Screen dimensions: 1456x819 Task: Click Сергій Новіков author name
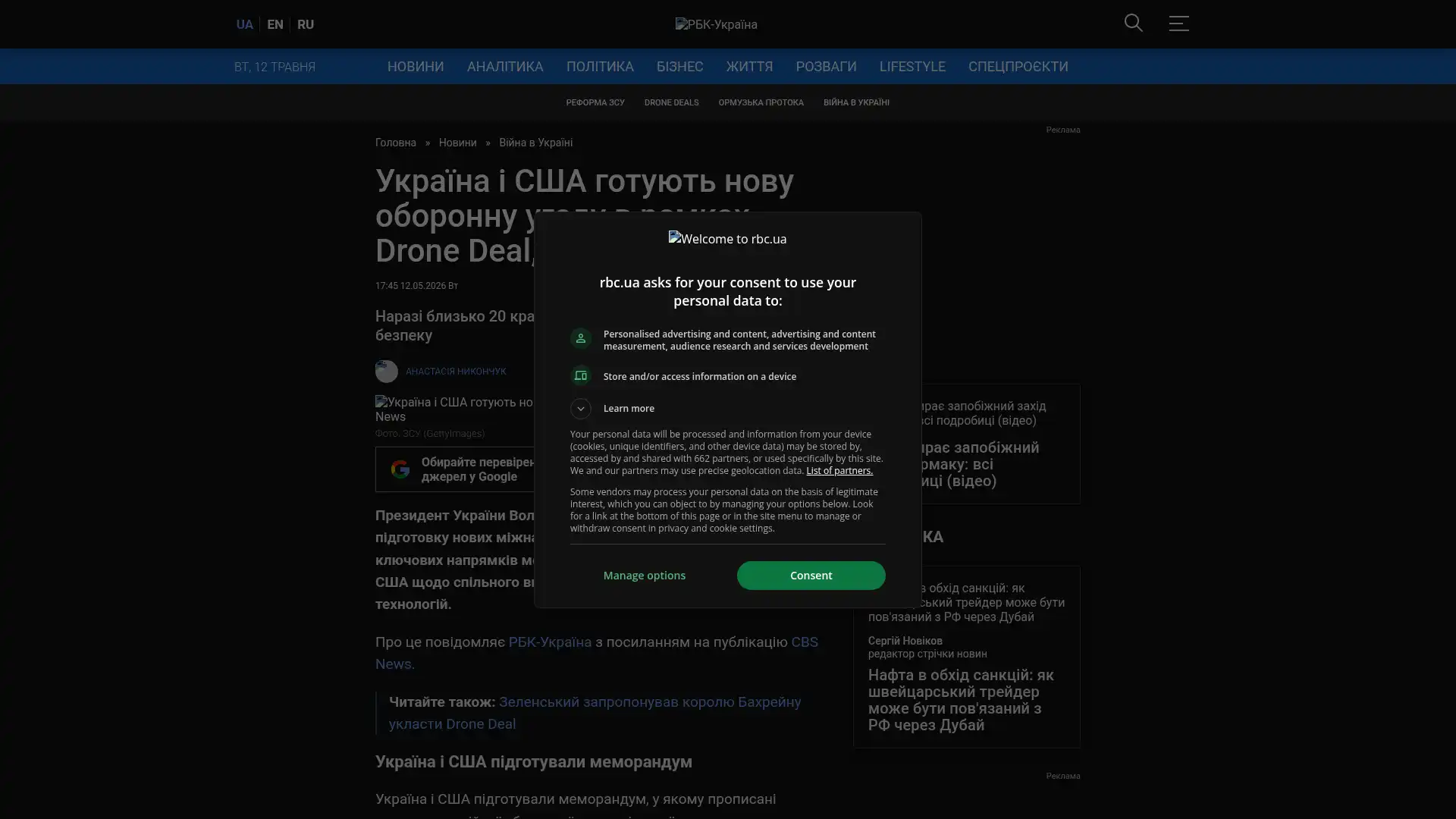[905, 641]
